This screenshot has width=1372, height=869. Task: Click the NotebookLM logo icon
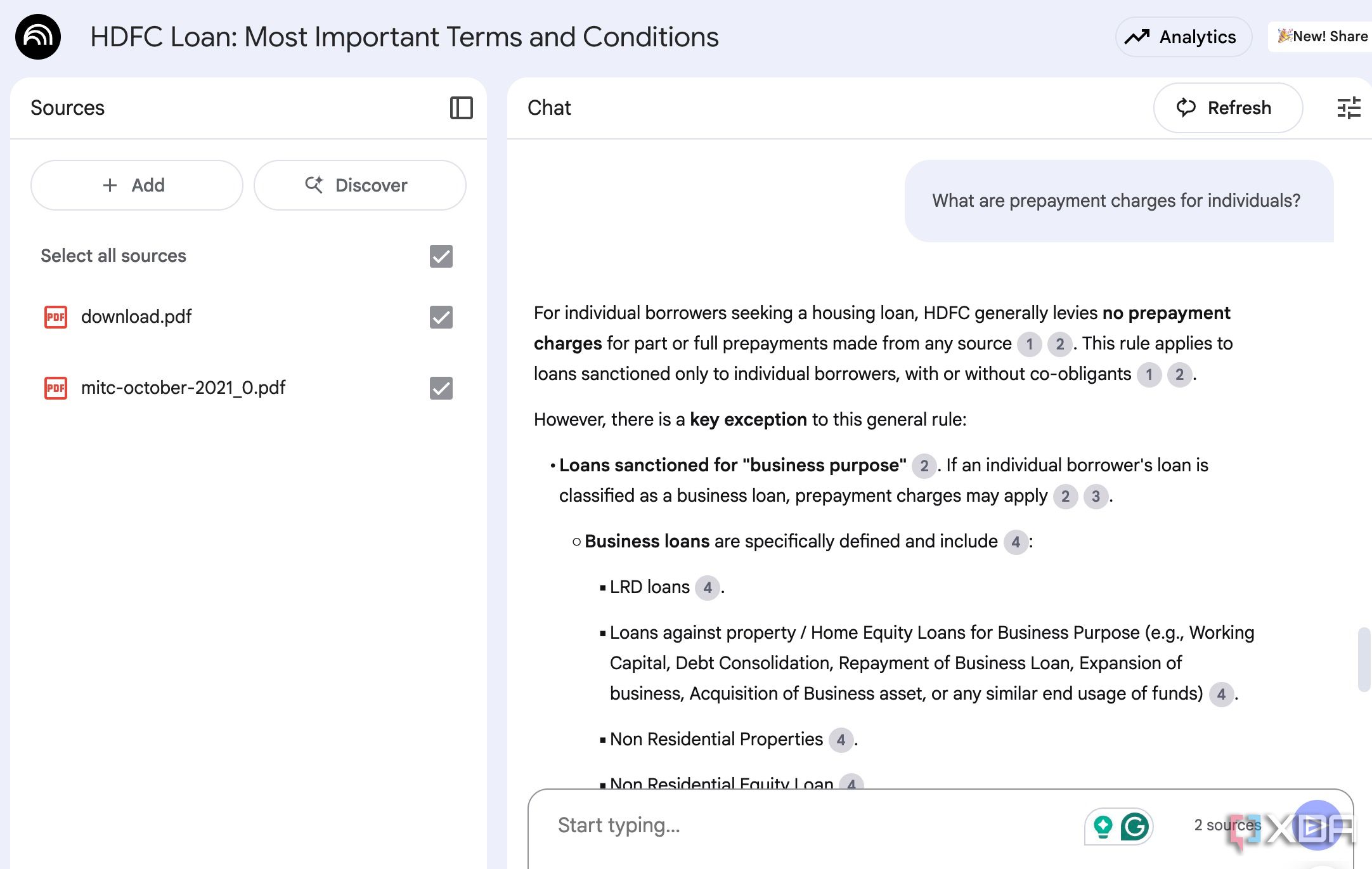coord(38,37)
